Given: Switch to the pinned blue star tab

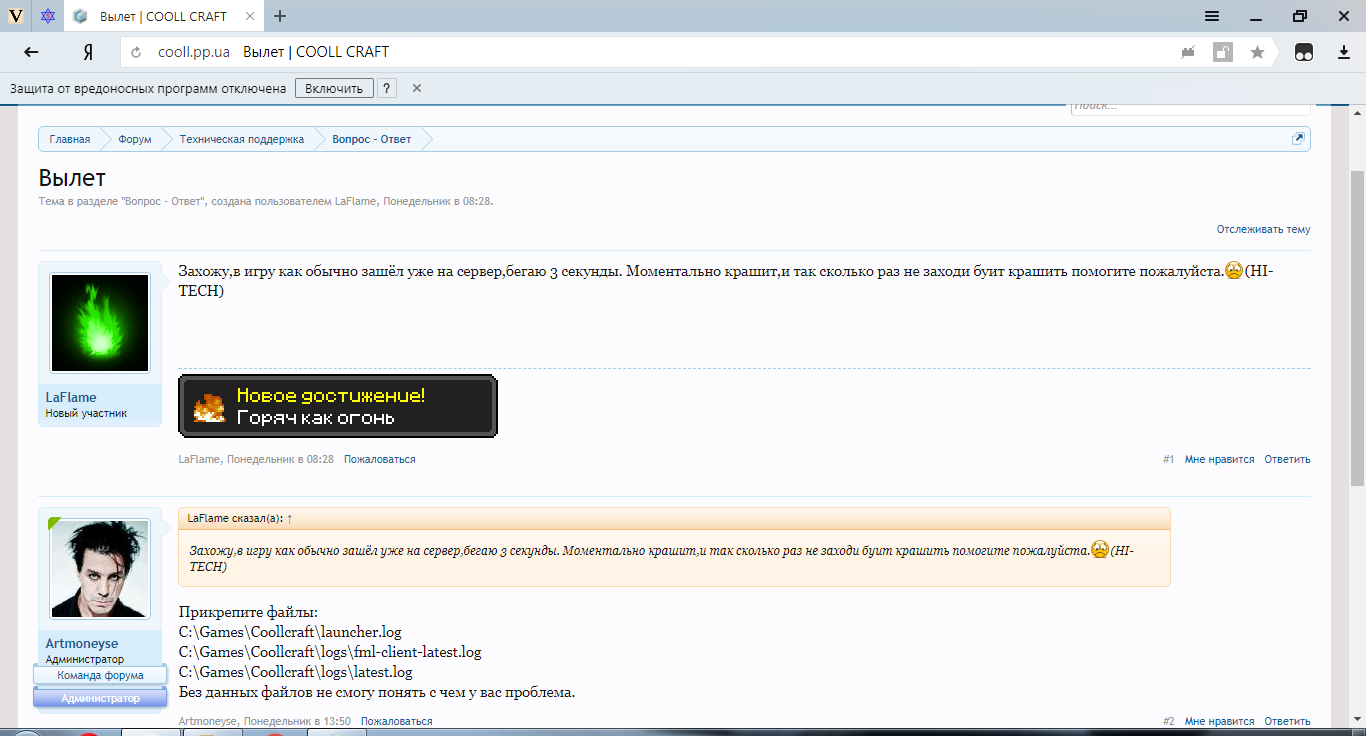Looking at the screenshot, I should [x=47, y=16].
